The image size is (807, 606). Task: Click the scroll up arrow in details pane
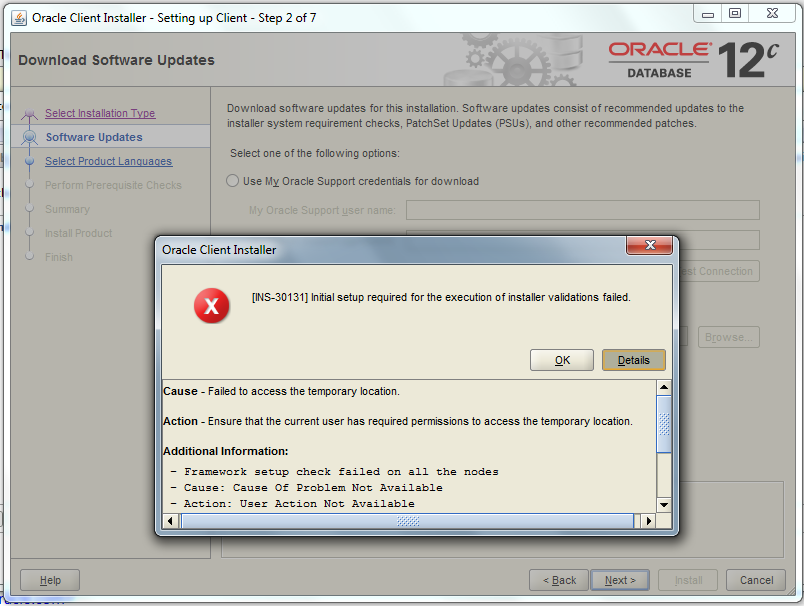(x=664, y=387)
